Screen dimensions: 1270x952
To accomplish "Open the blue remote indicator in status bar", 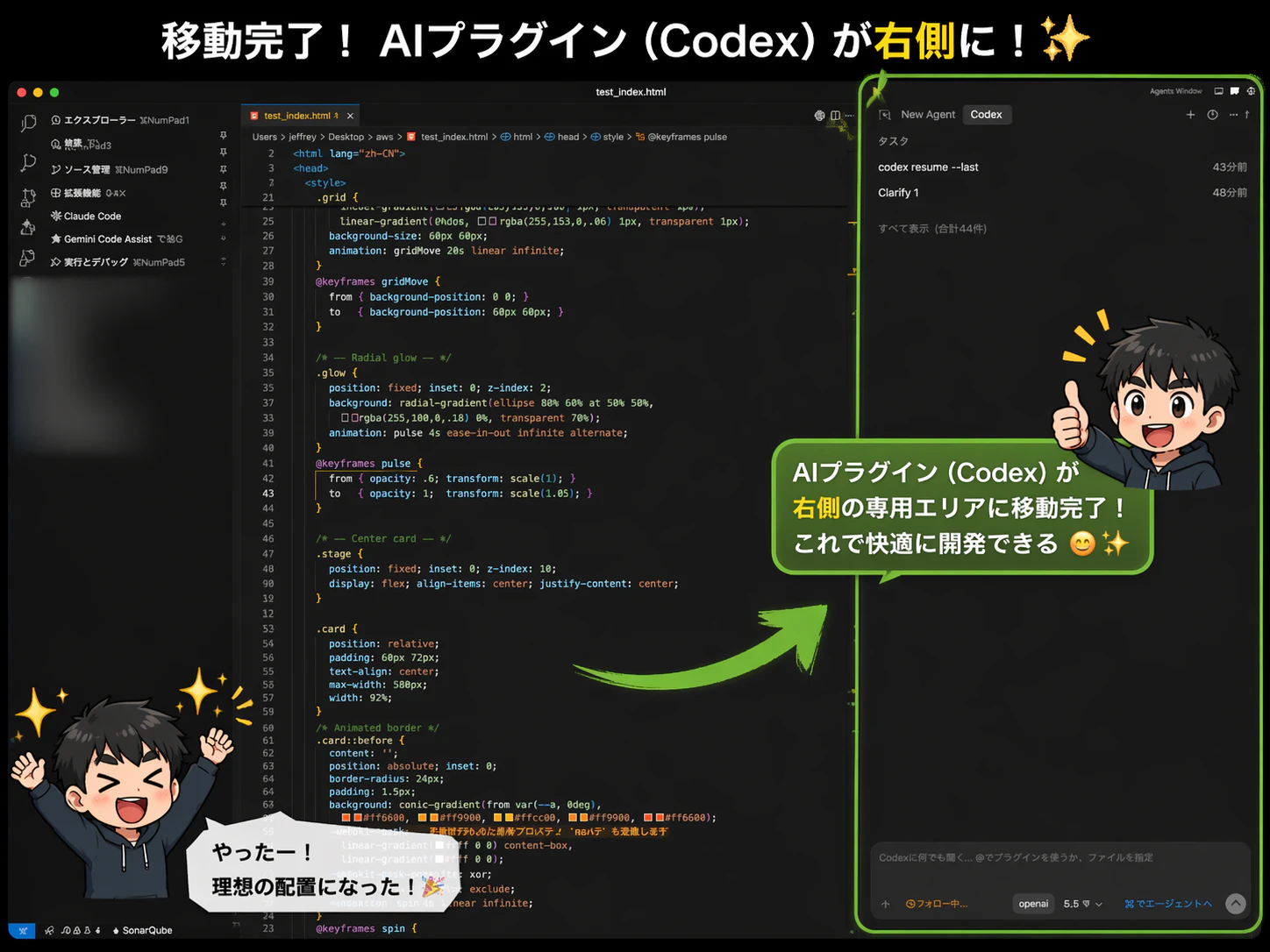I will point(22,930).
